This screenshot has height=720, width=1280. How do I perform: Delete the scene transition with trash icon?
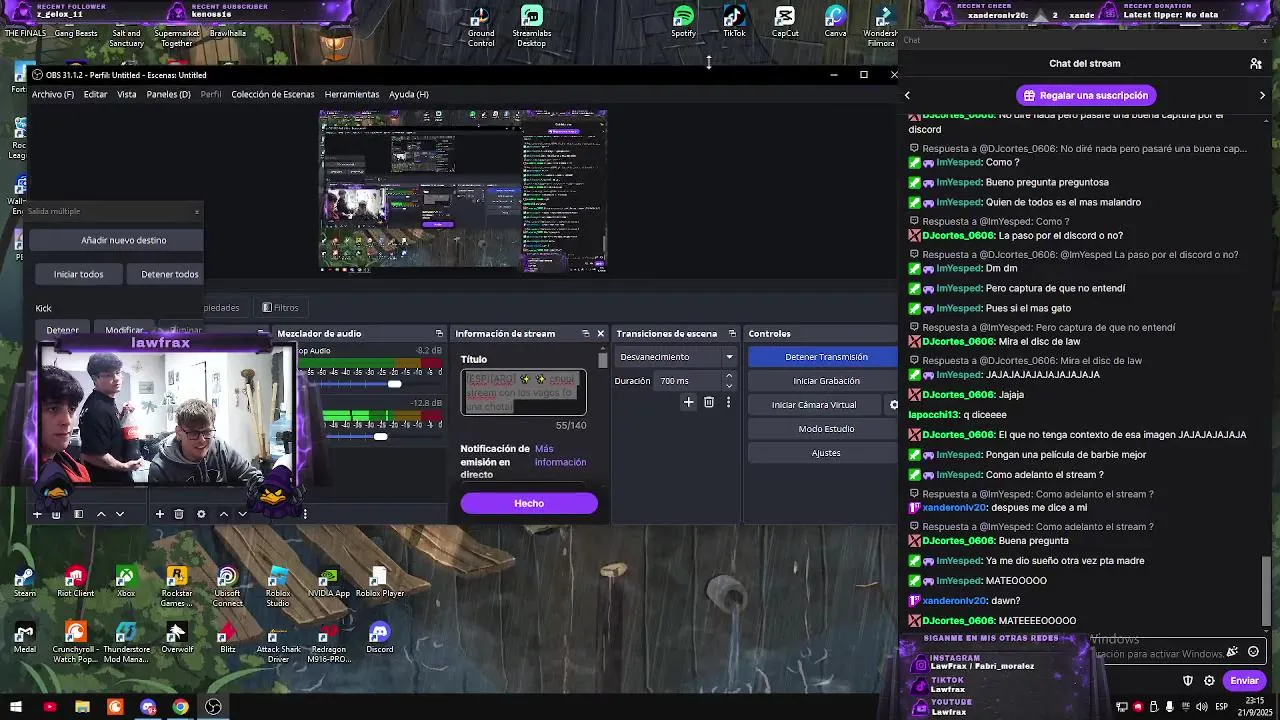pos(709,402)
